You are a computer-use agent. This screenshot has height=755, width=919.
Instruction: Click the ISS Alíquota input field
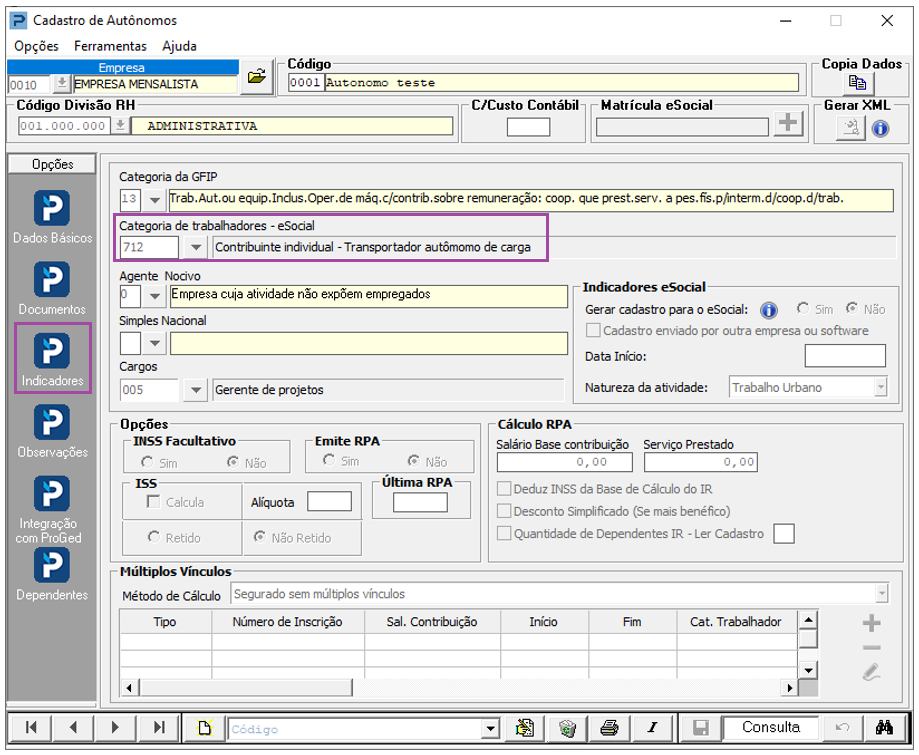coord(329,502)
